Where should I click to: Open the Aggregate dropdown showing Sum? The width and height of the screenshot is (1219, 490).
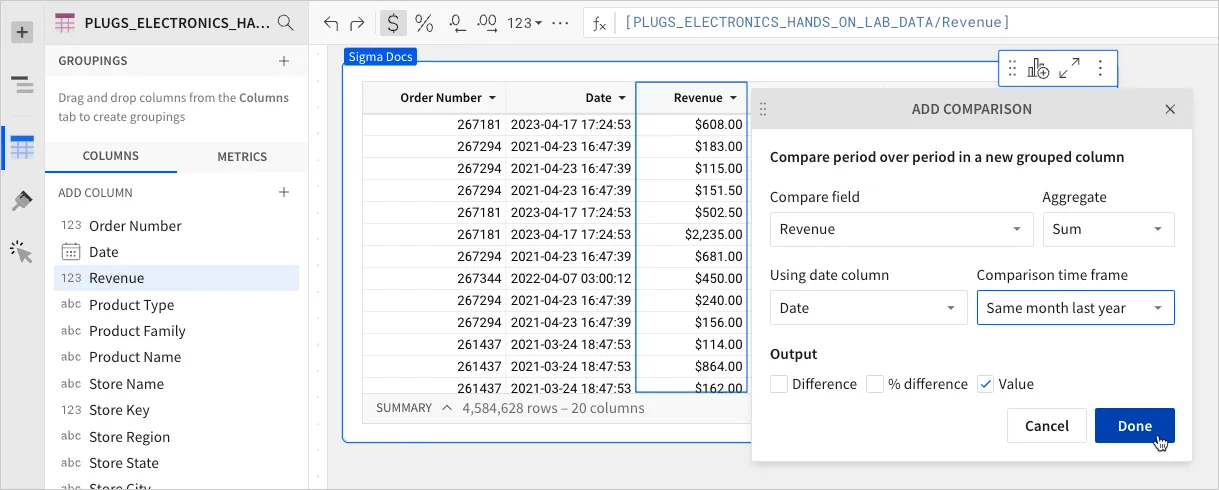coord(1108,229)
